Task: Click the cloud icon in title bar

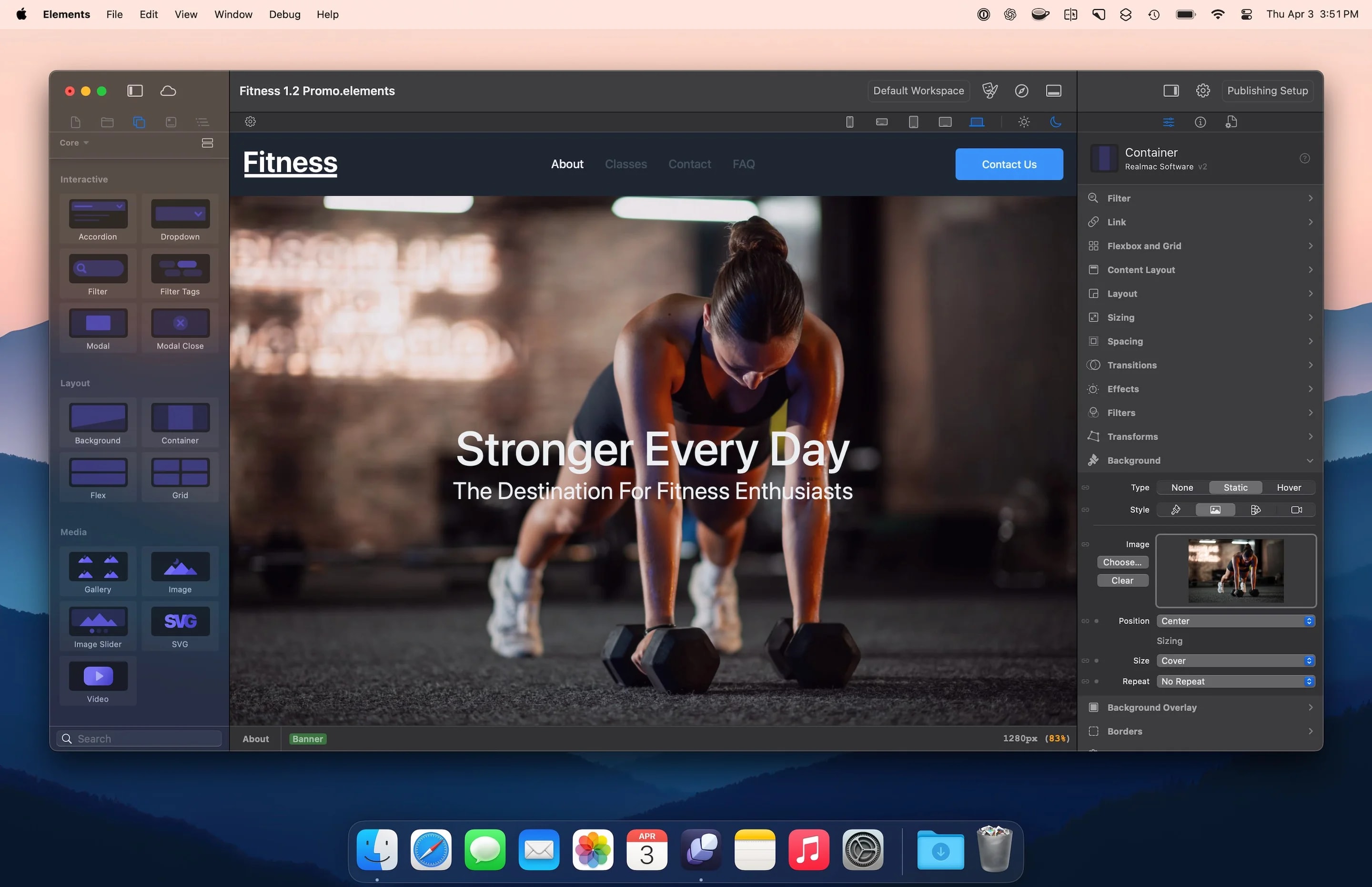Action: [x=168, y=91]
